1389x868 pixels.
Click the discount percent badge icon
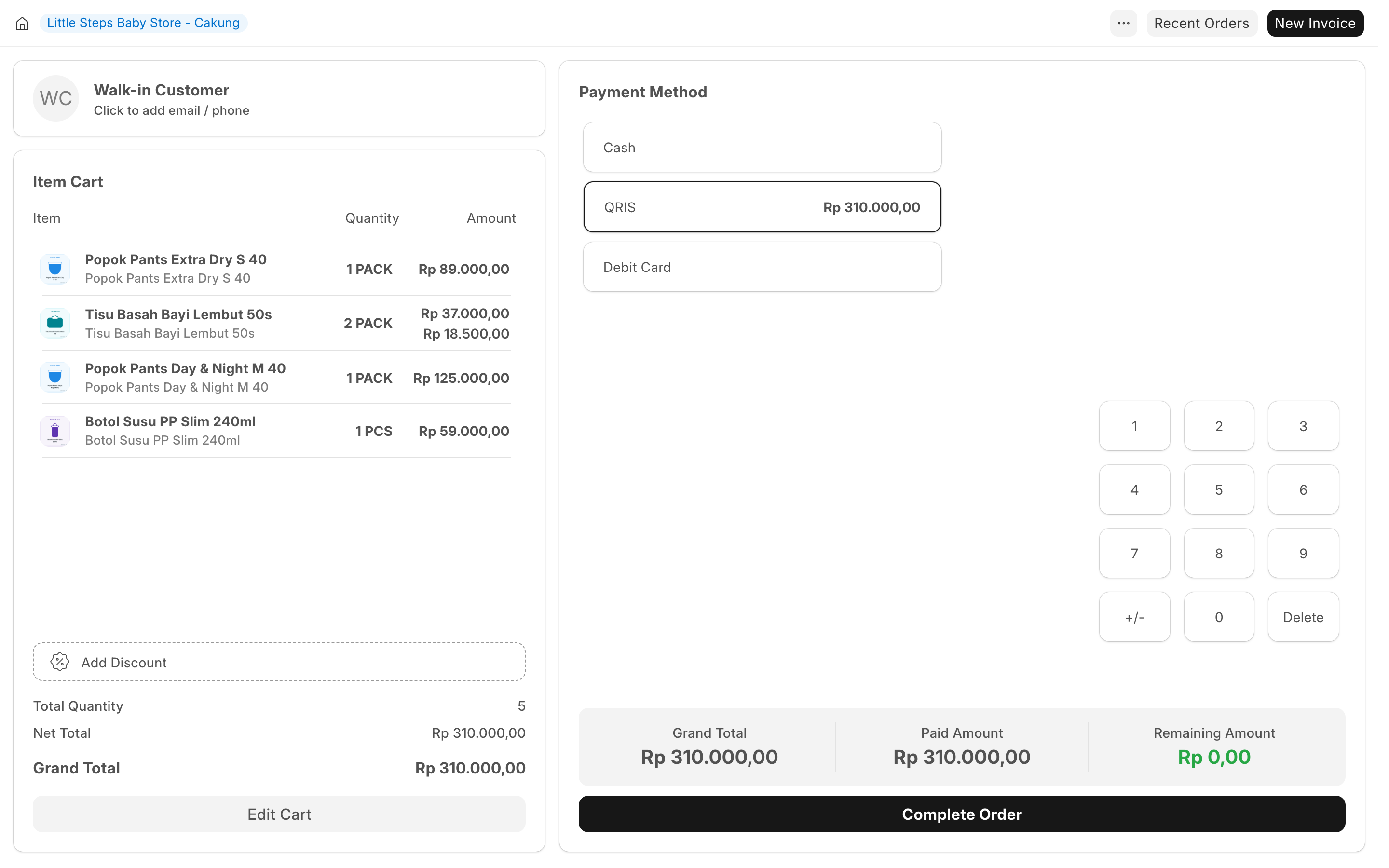(60, 662)
